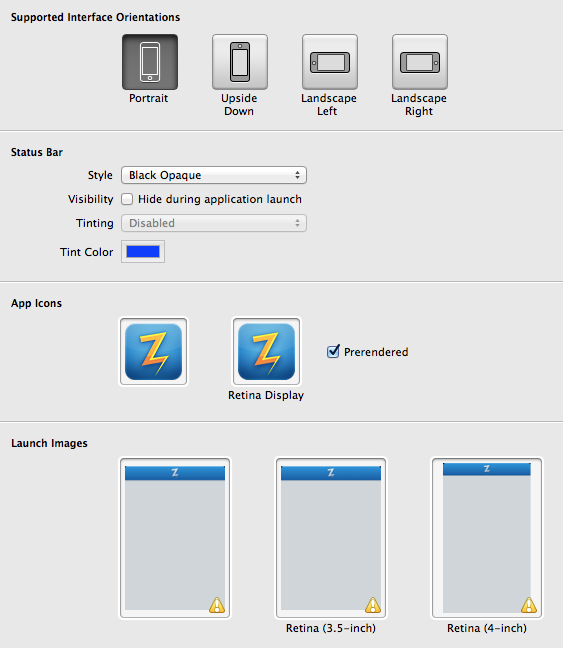The height and width of the screenshot is (648, 563).
Task: Select the Retina Display app icon well
Action: pos(266,352)
